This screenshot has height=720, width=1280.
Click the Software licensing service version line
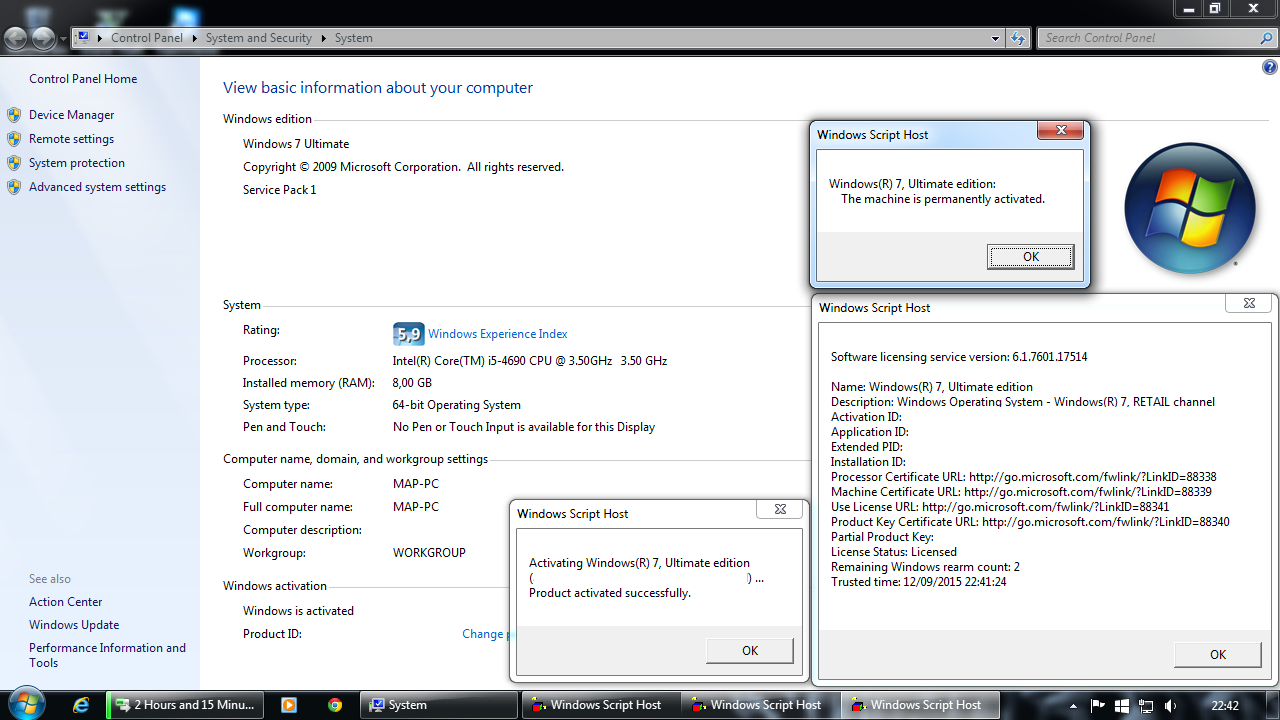coord(959,357)
